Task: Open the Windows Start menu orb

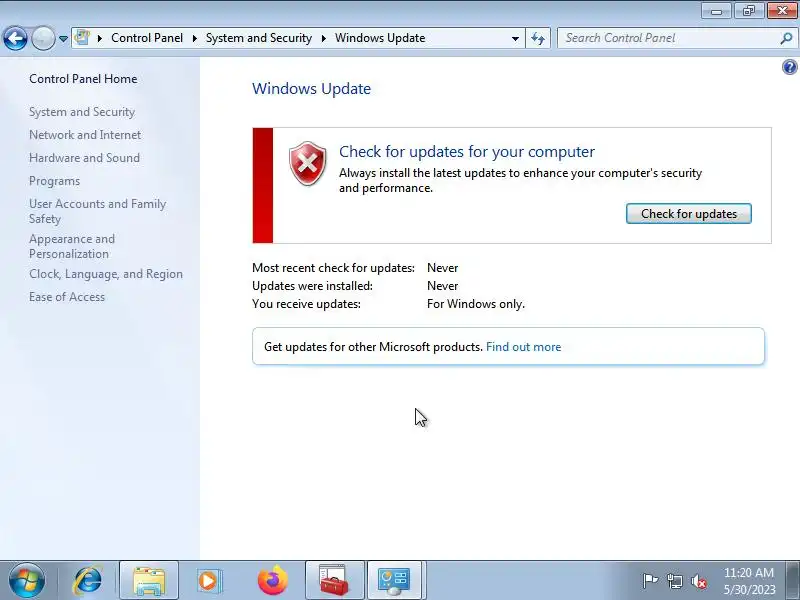Action: [27, 581]
